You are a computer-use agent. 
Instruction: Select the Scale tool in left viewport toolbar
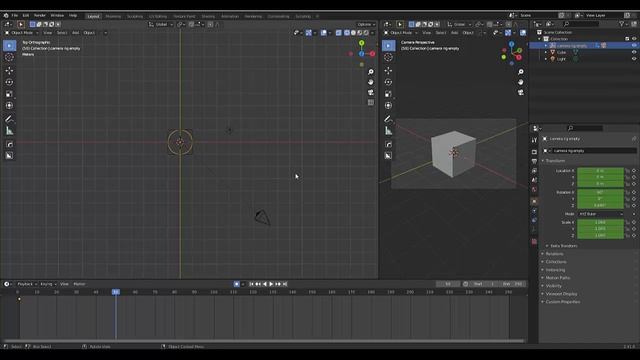click(x=9, y=94)
